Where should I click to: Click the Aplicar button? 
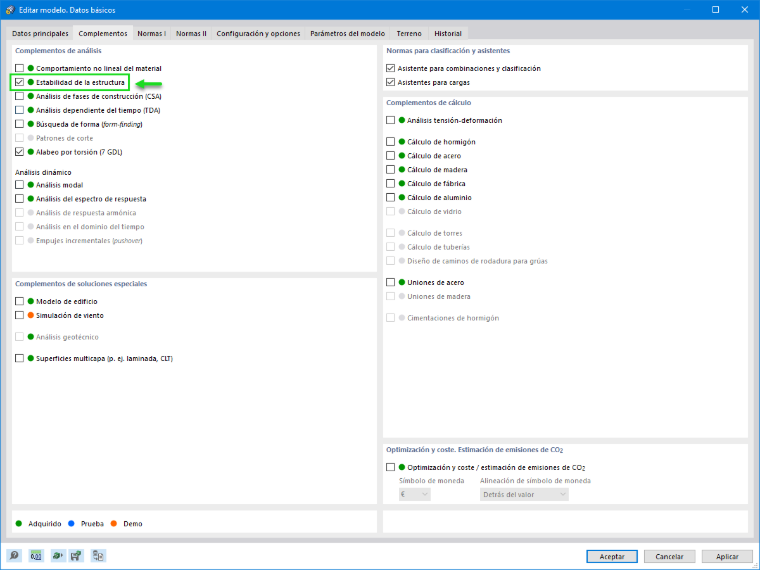tap(727, 556)
